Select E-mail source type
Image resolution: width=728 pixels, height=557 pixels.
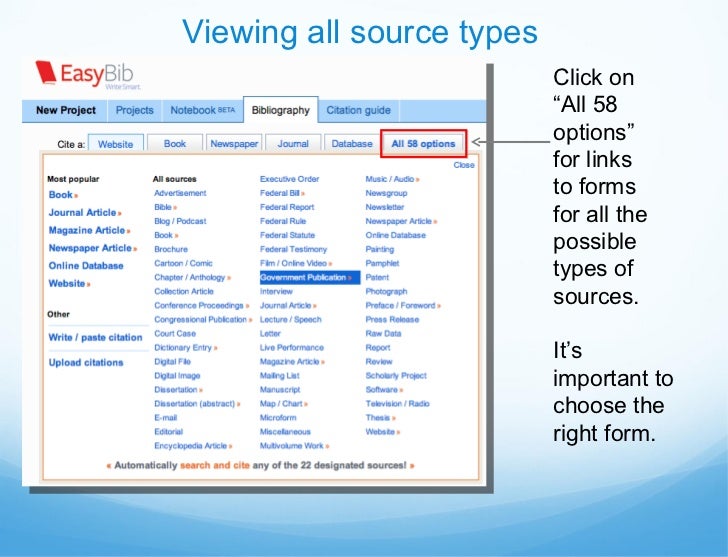(166, 418)
